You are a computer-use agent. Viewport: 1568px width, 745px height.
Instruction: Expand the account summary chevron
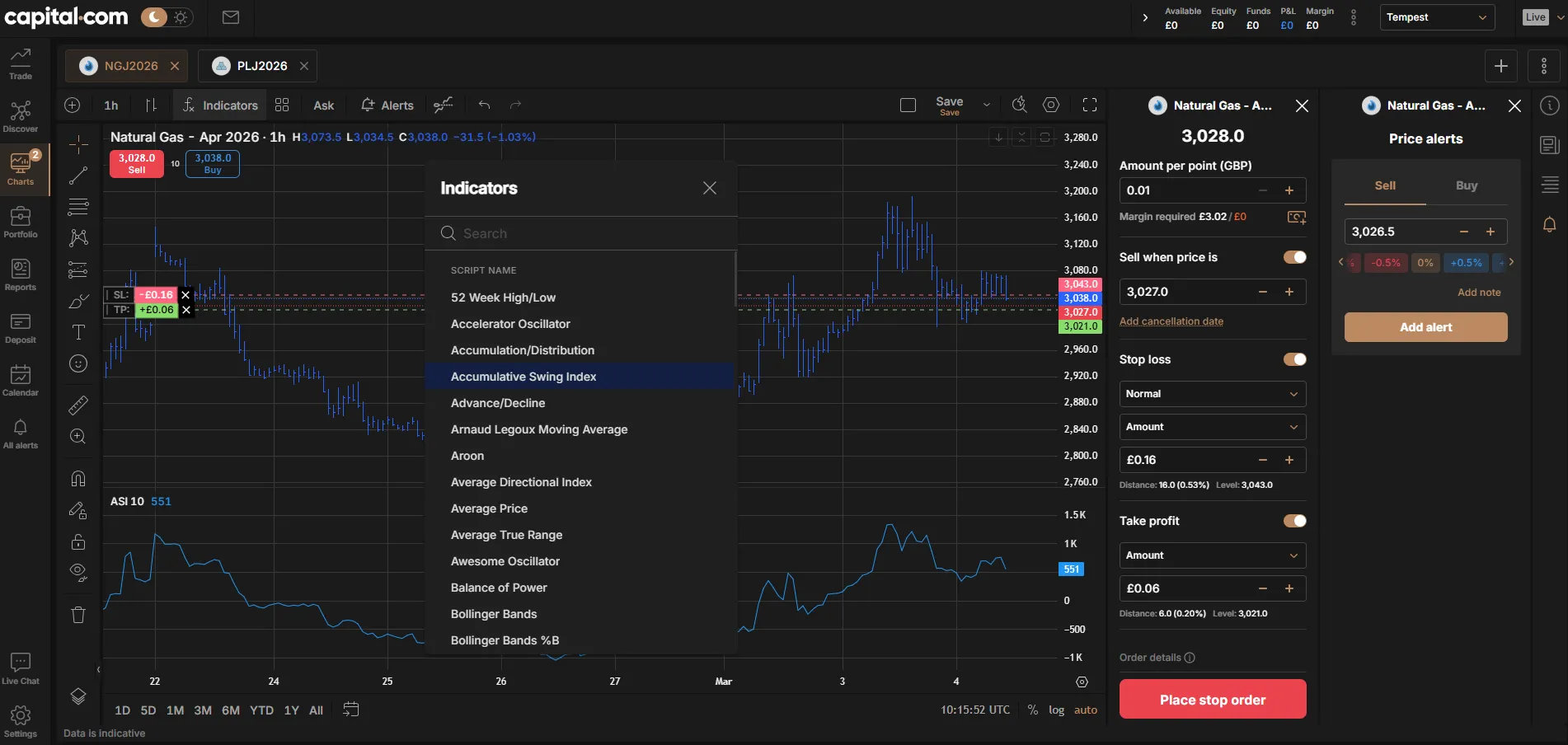tap(1145, 17)
